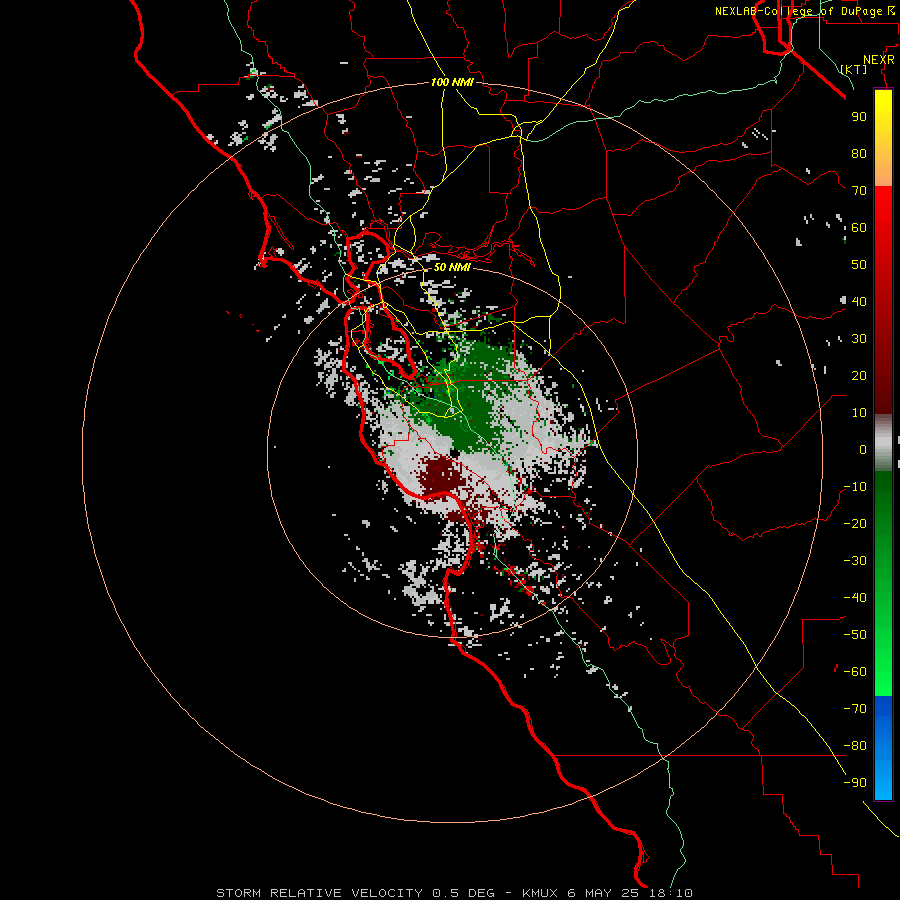
Task: Click the "KMUX" station ID in the caption
Action: click(x=540, y=893)
